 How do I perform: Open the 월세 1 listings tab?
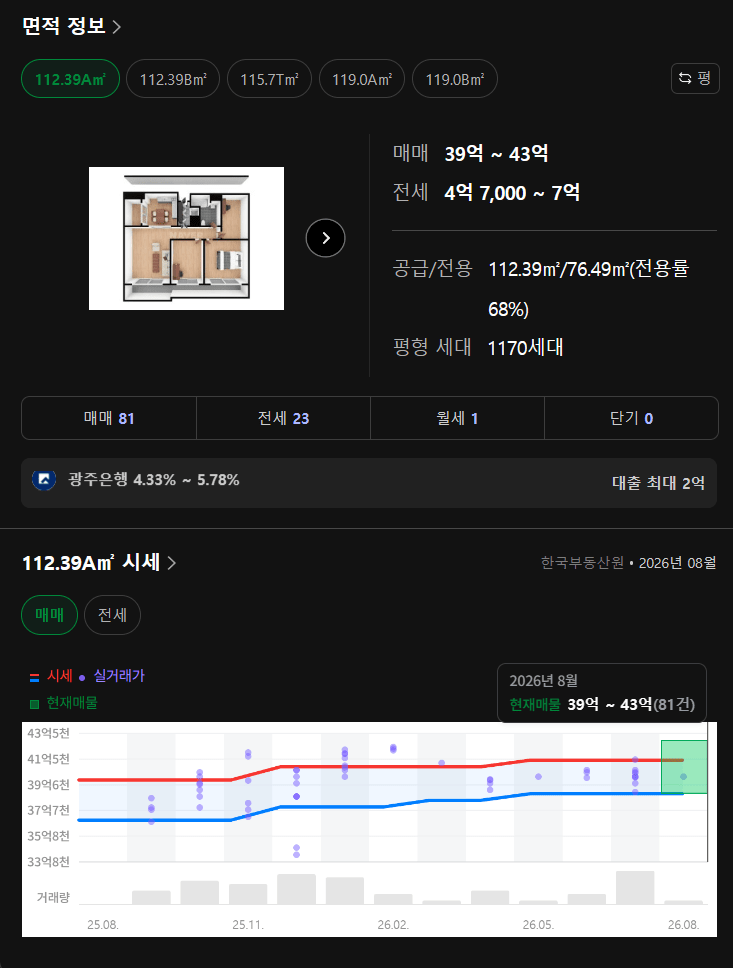[458, 418]
